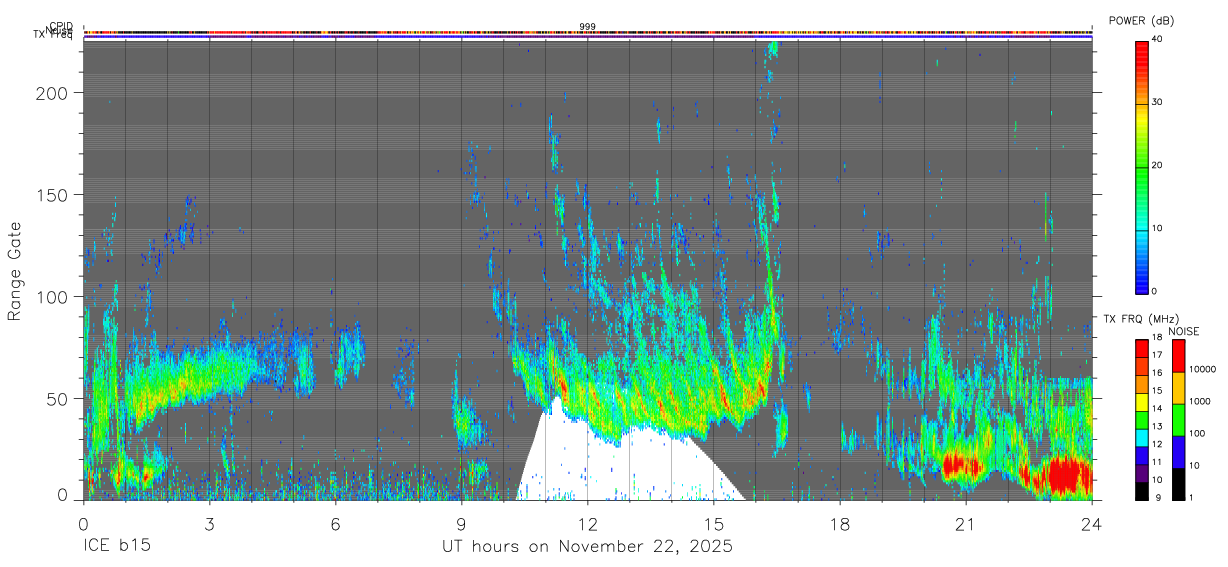Select the '12' tick label on the TX FRQ scale

tap(1157, 444)
